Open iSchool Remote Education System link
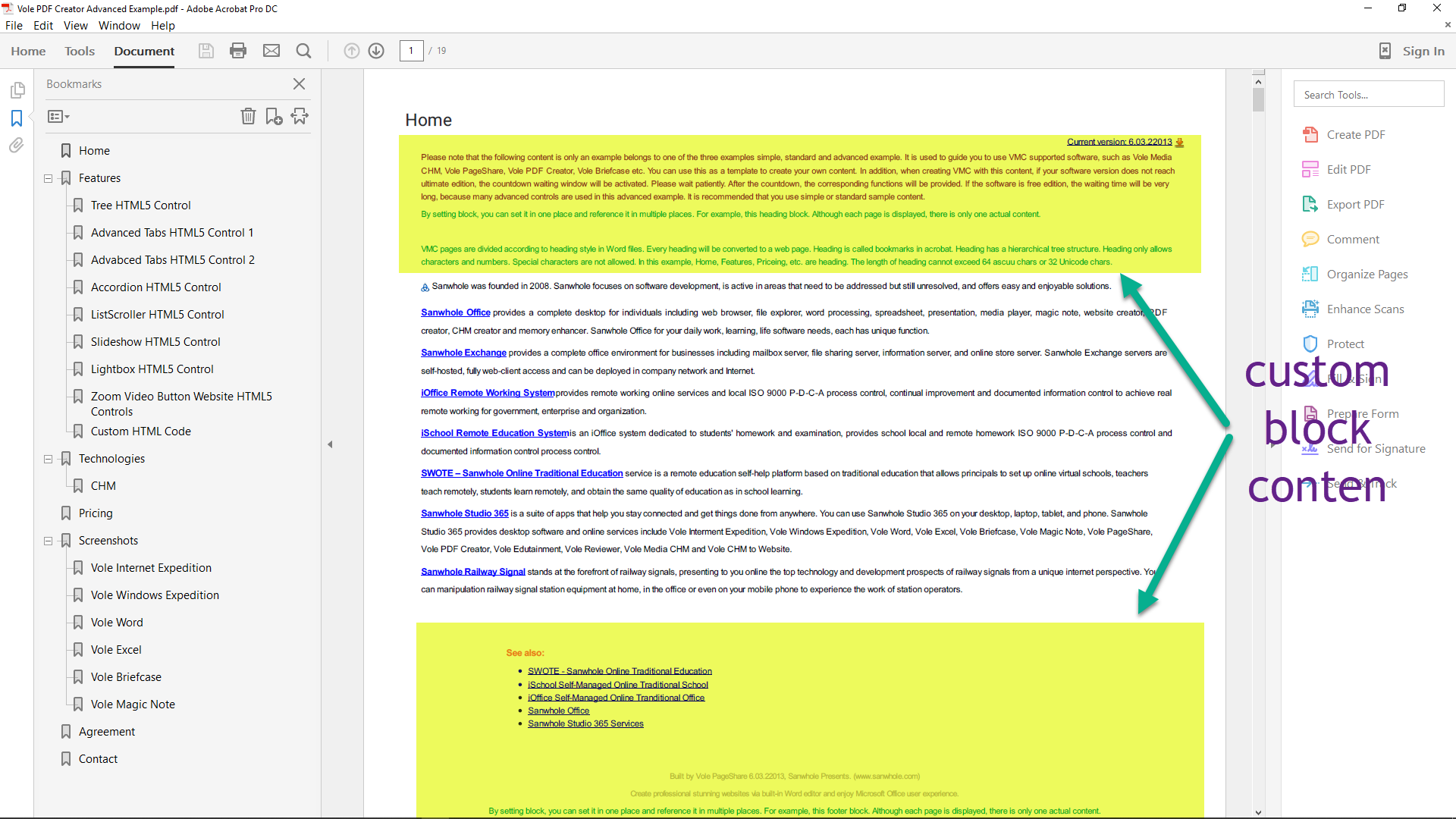 [x=494, y=433]
